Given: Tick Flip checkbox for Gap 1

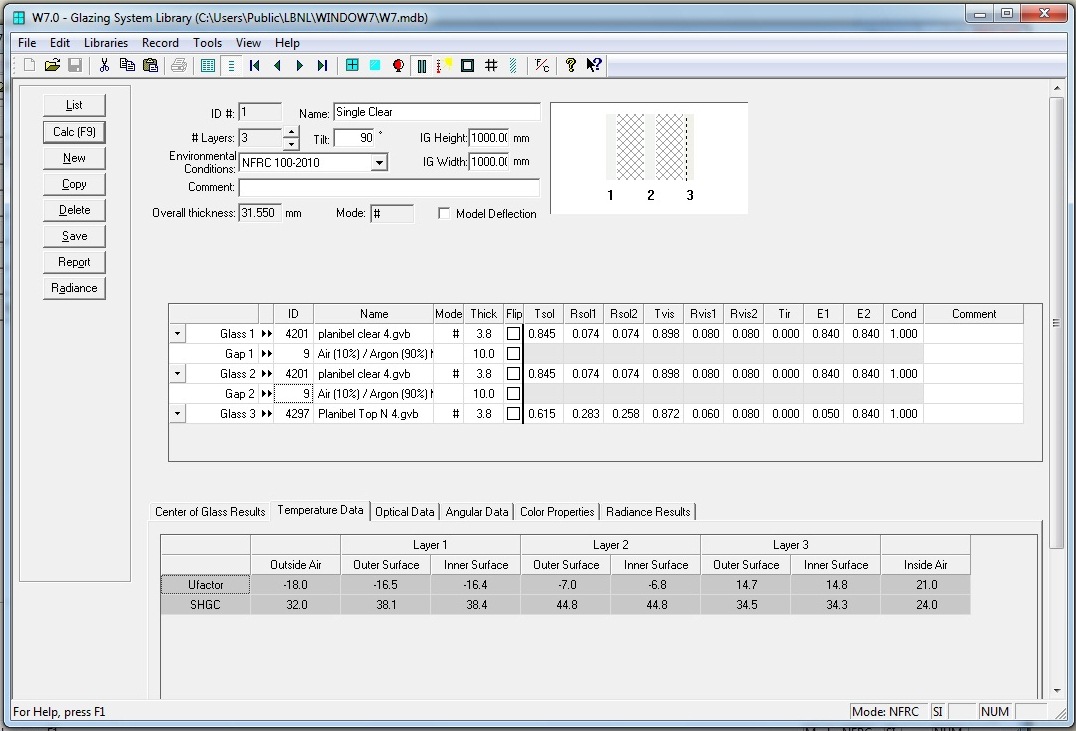Looking at the screenshot, I should pos(513,353).
